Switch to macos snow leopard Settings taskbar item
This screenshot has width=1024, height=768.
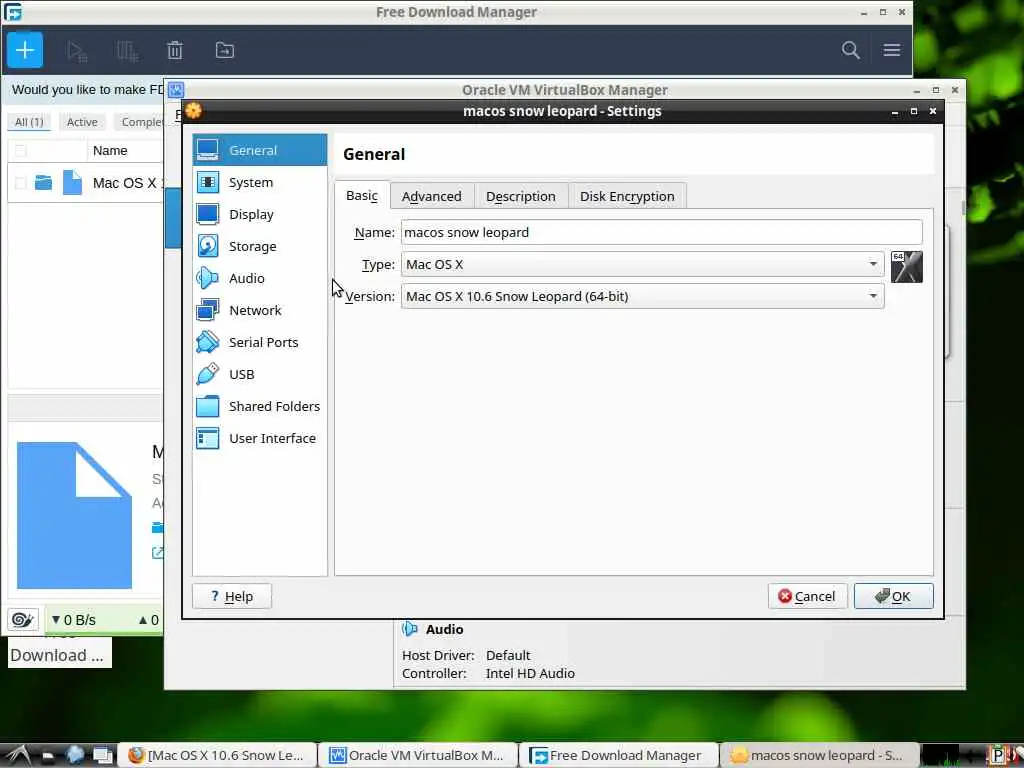pyautogui.click(x=820, y=755)
